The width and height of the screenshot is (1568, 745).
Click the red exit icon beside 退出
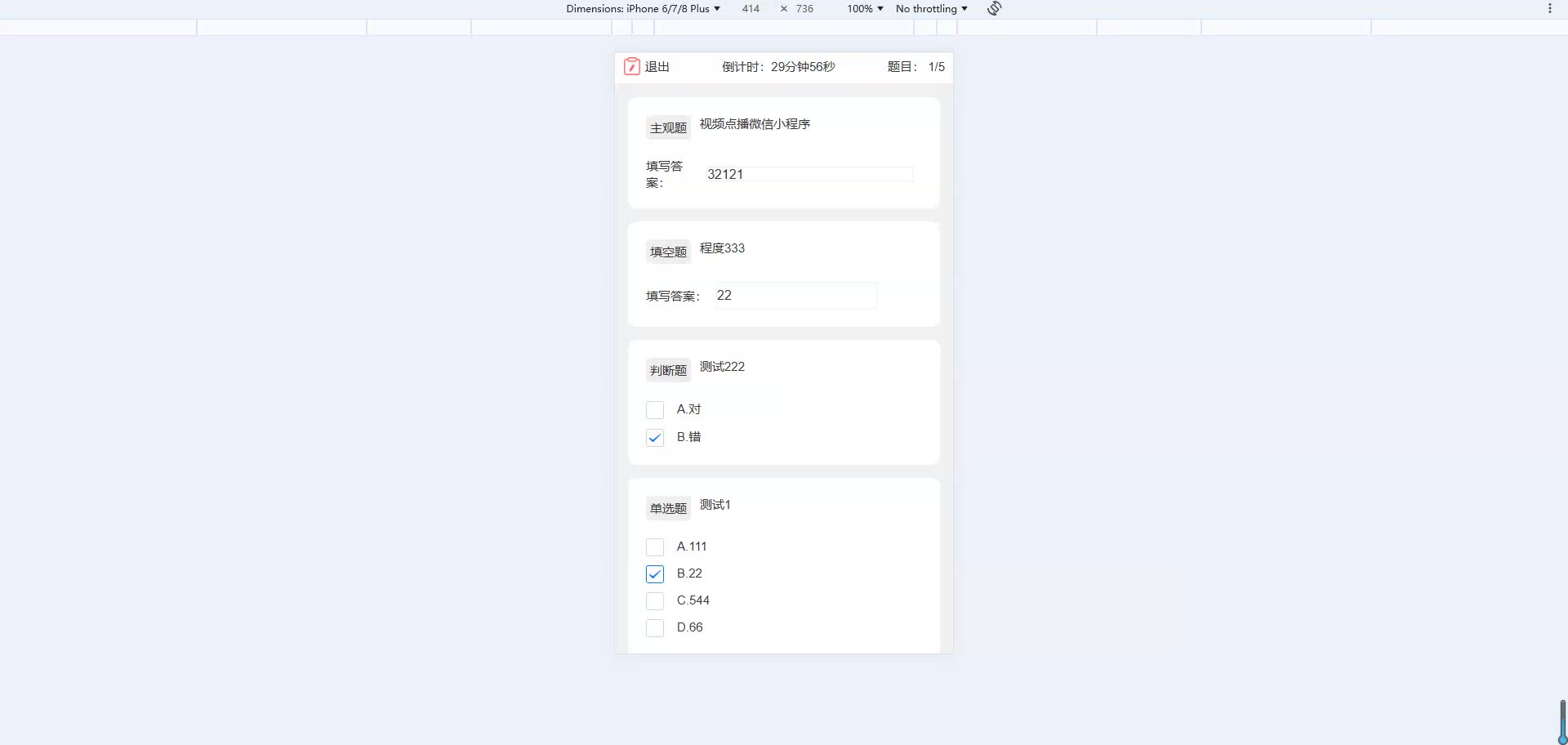click(631, 66)
